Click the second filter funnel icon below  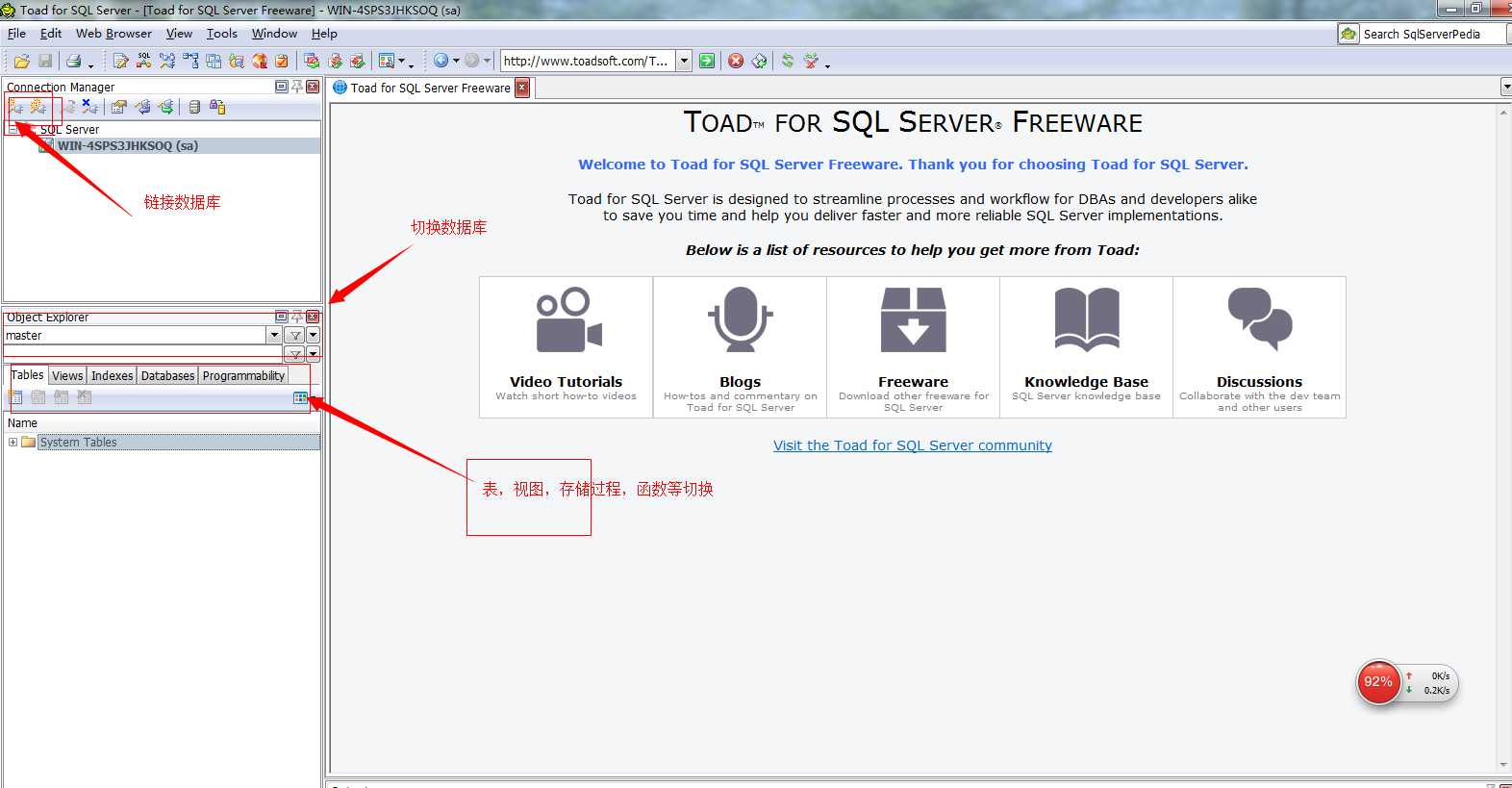[295, 354]
